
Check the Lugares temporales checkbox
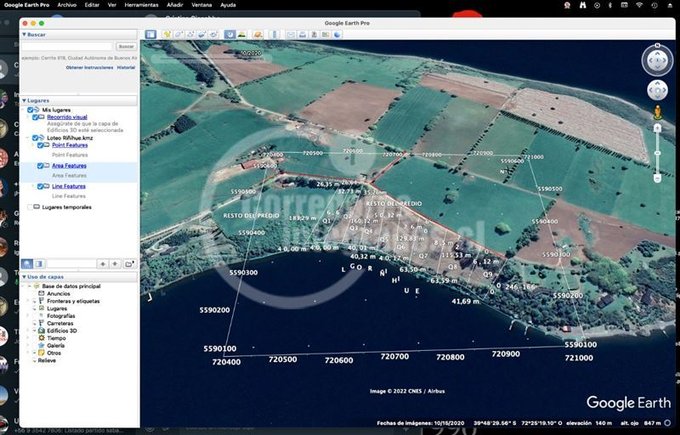tap(30, 207)
